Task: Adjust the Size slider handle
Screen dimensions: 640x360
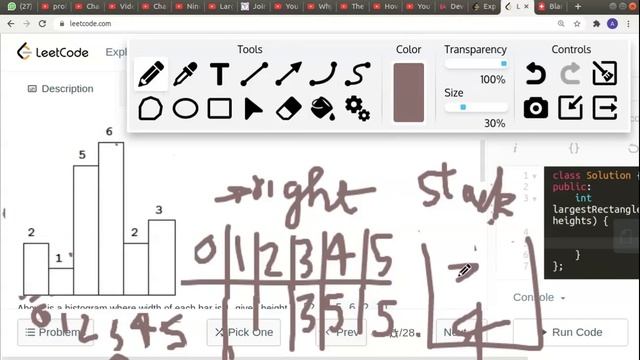Action: [463, 107]
